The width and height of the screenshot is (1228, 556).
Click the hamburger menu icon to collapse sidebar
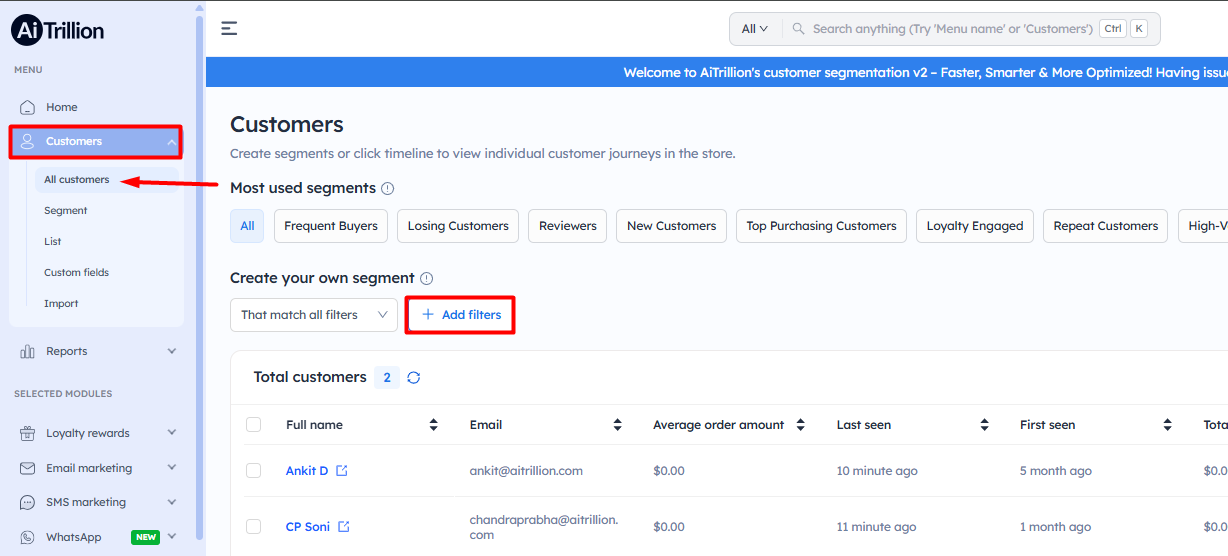point(229,28)
